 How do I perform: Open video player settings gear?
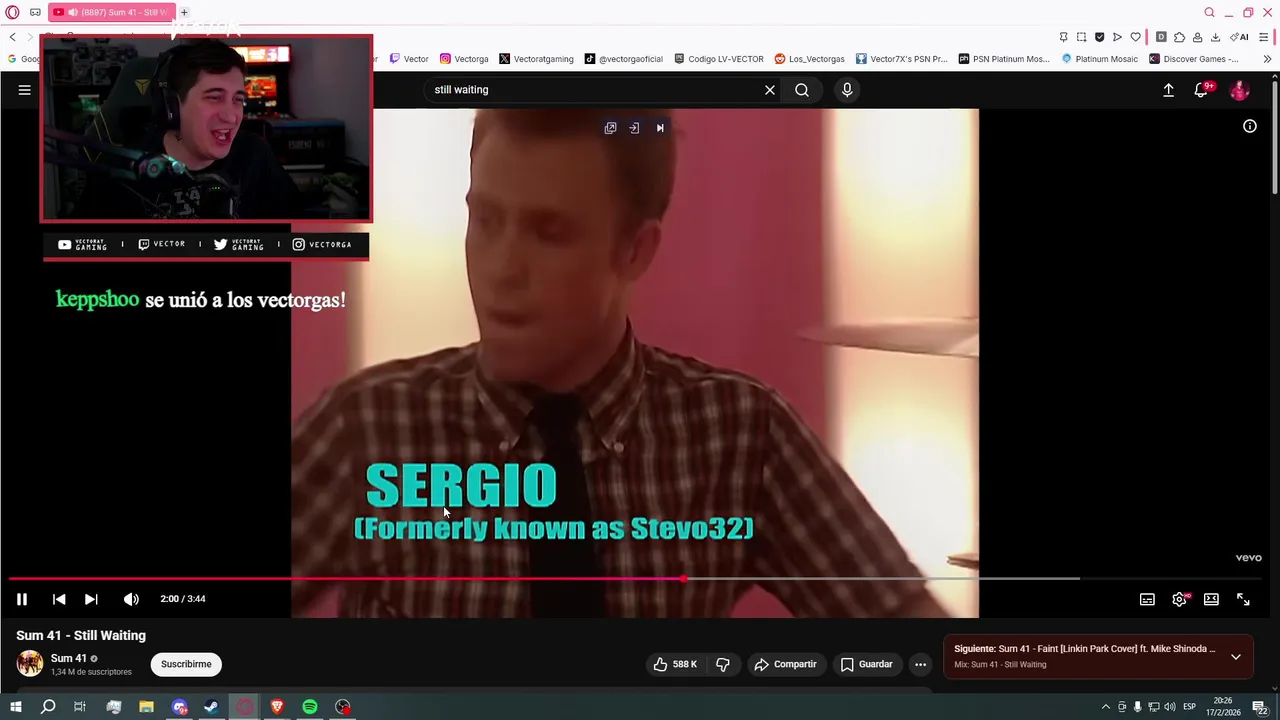click(x=1179, y=599)
